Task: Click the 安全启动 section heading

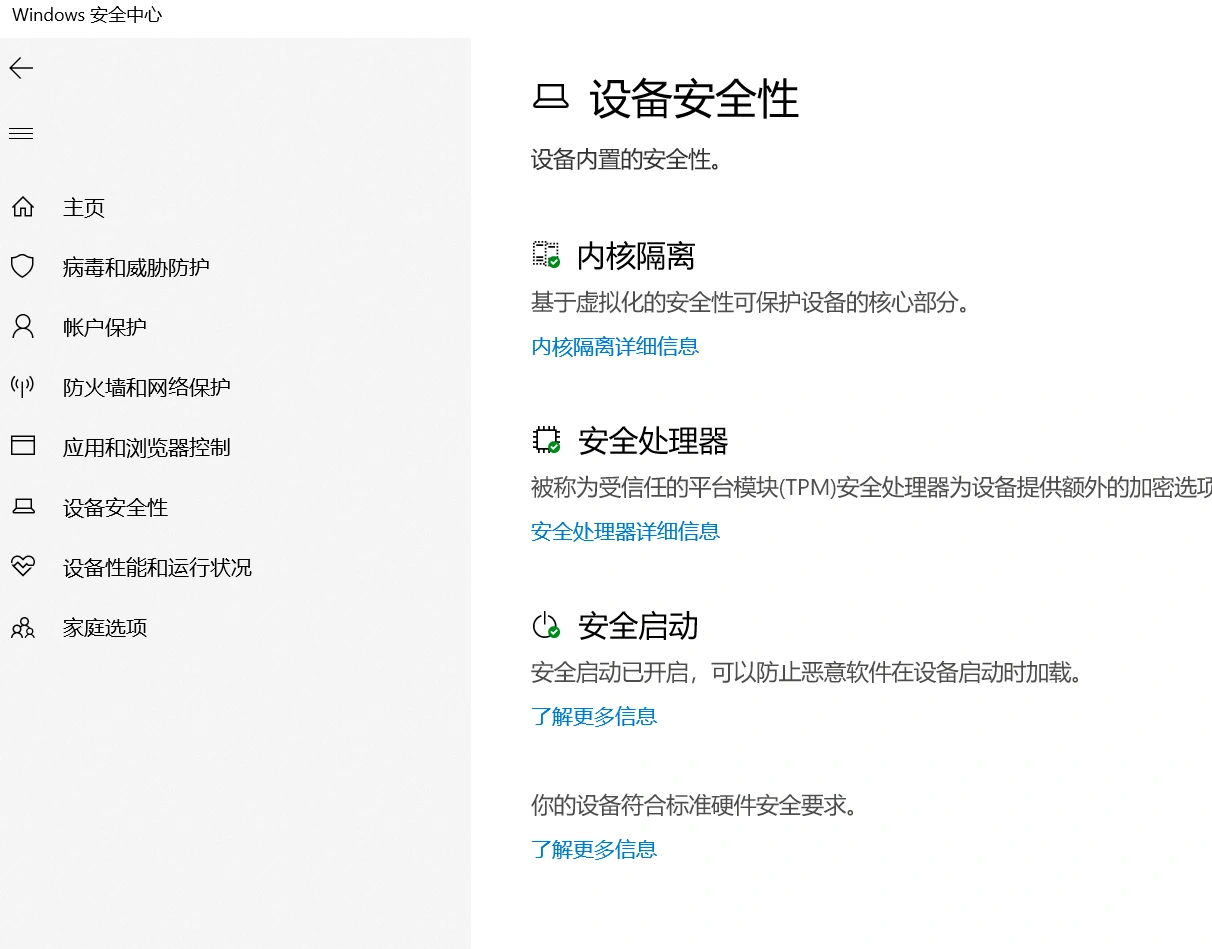Action: click(x=638, y=627)
